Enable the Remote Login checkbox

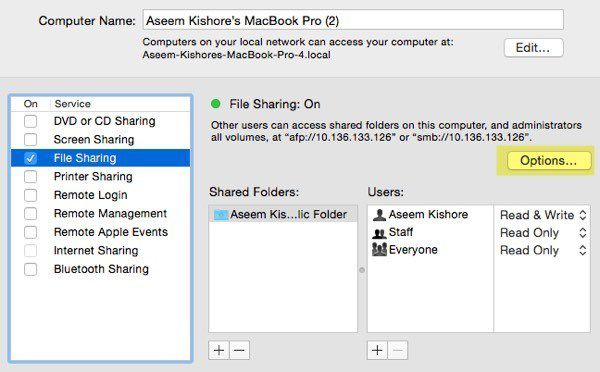(x=31, y=195)
